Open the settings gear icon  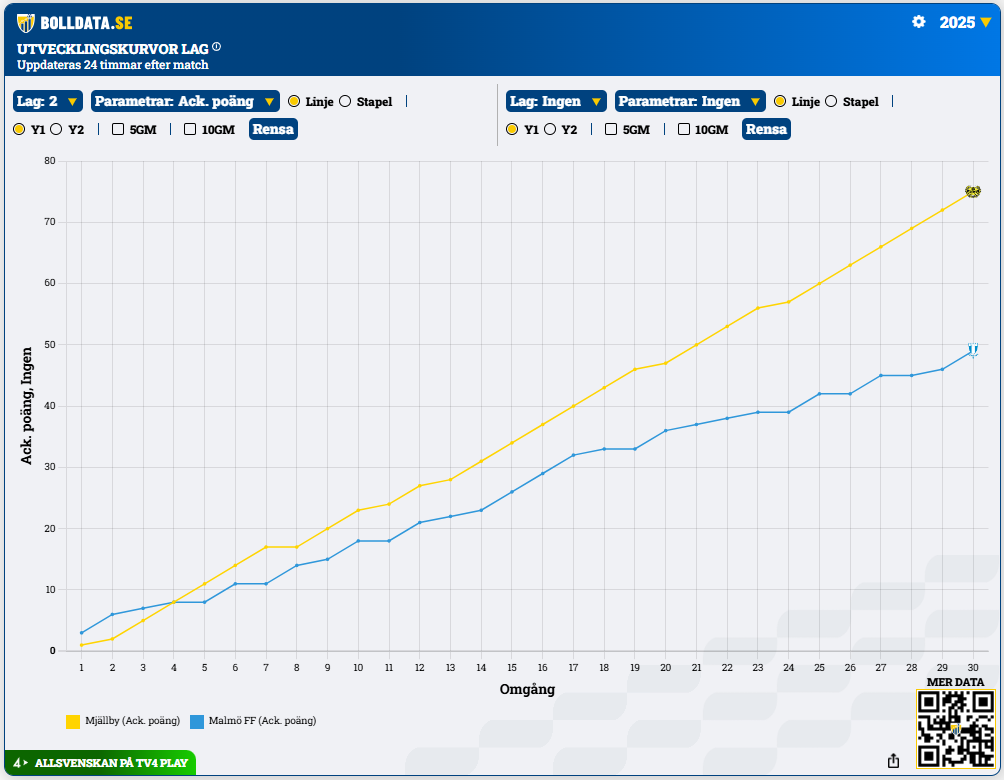tap(918, 22)
